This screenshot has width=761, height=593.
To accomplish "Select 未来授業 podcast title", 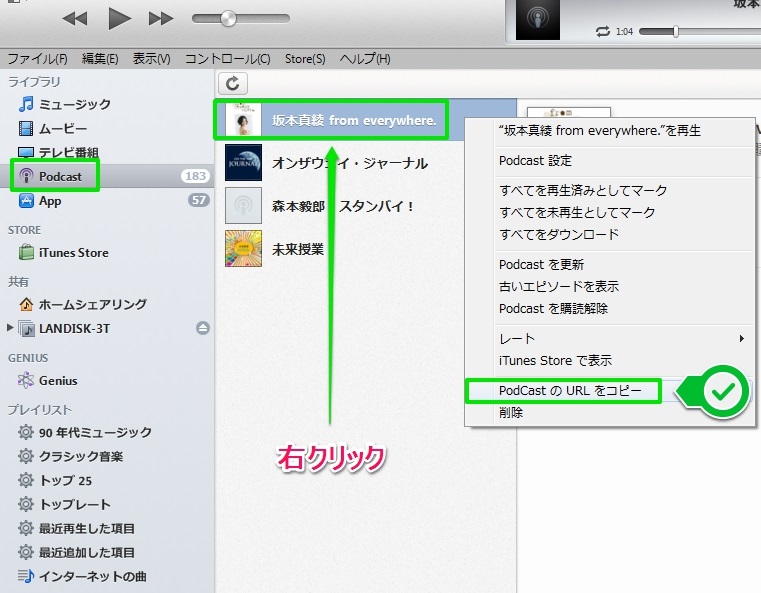I will point(298,249).
